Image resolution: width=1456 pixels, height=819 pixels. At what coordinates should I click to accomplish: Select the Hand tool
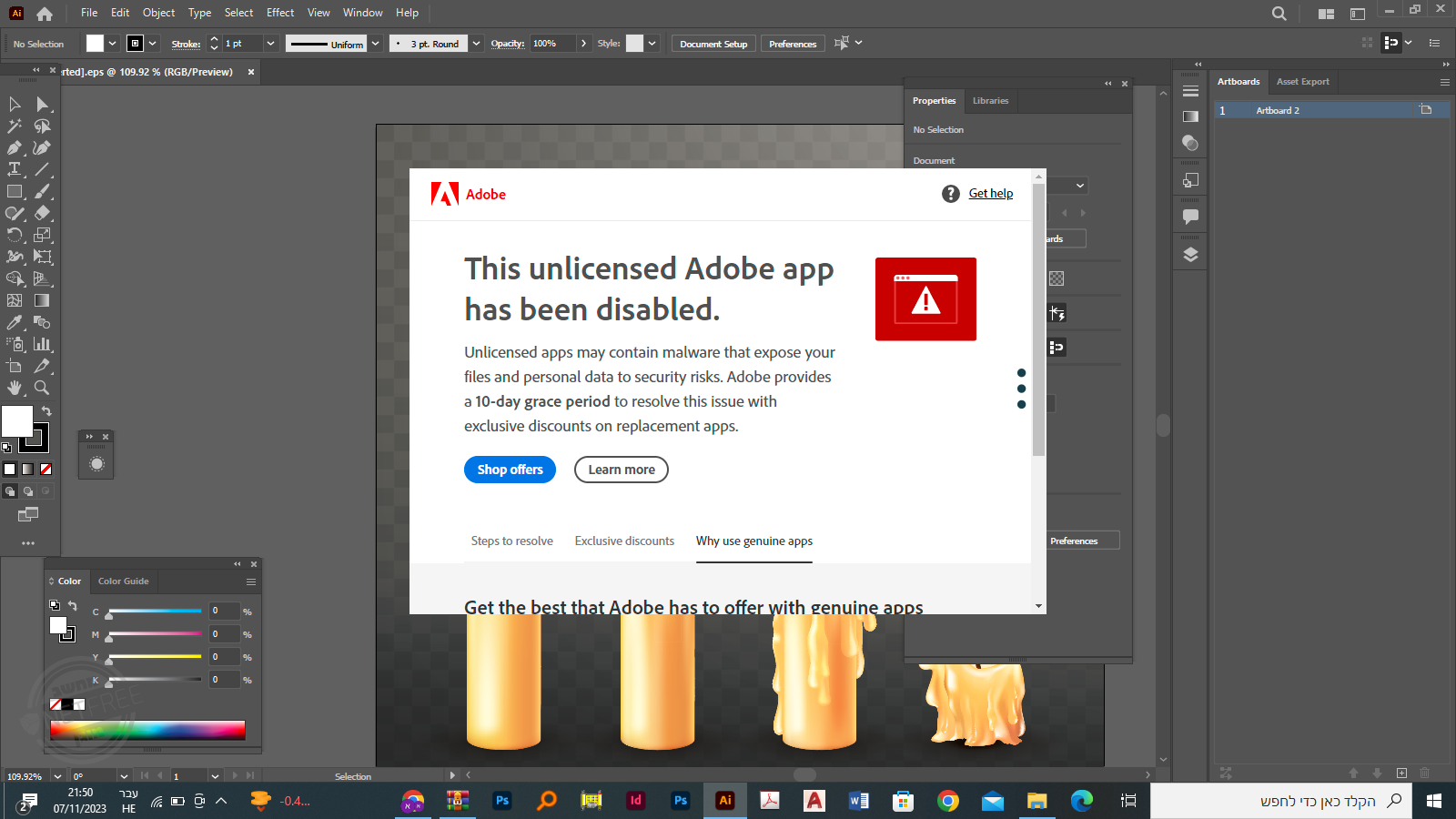[x=15, y=388]
